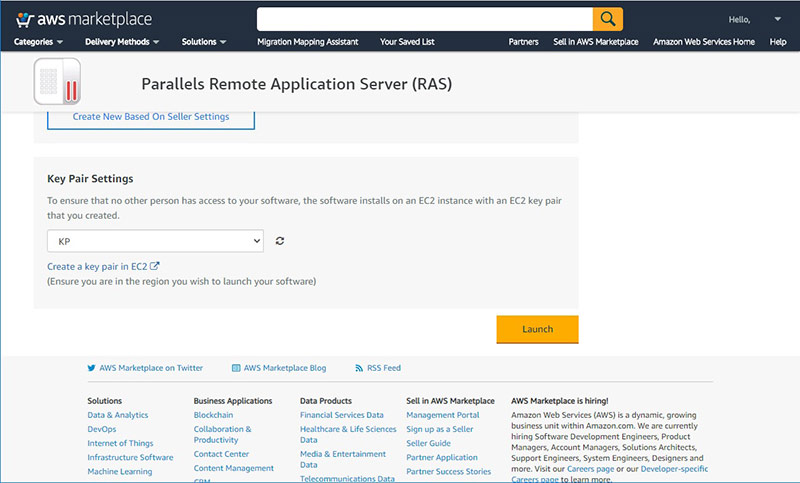Screen dimensions: 800x483
Task: Refresh the key pair list icon
Action: pyautogui.click(x=280, y=241)
